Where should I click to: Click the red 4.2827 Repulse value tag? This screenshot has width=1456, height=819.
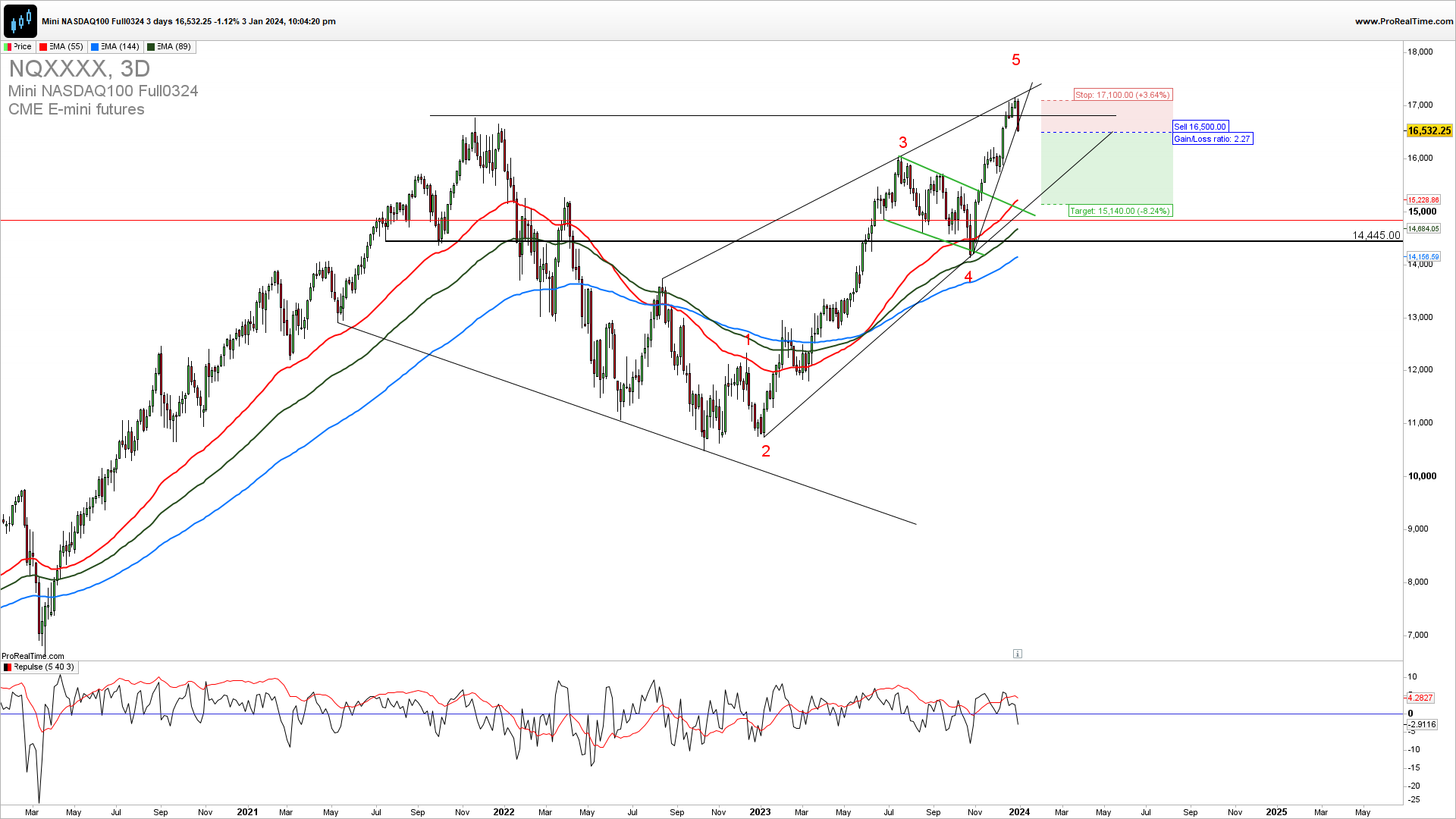(1420, 698)
